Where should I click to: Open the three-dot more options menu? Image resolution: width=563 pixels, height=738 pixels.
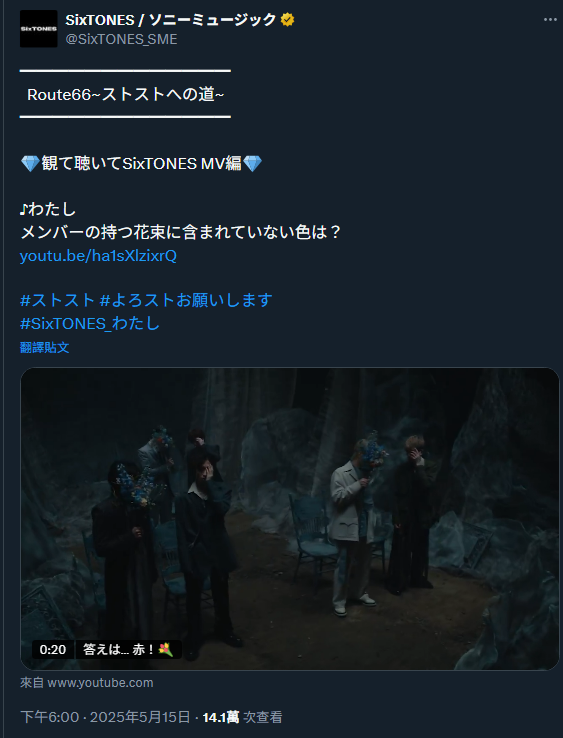pyautogui.click(x=550, y=20)
